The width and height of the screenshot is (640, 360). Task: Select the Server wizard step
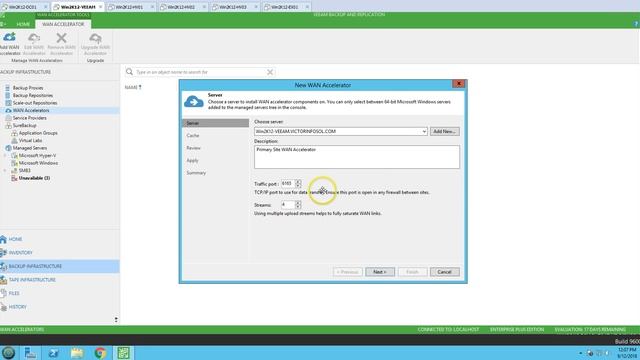coord(216,123)
